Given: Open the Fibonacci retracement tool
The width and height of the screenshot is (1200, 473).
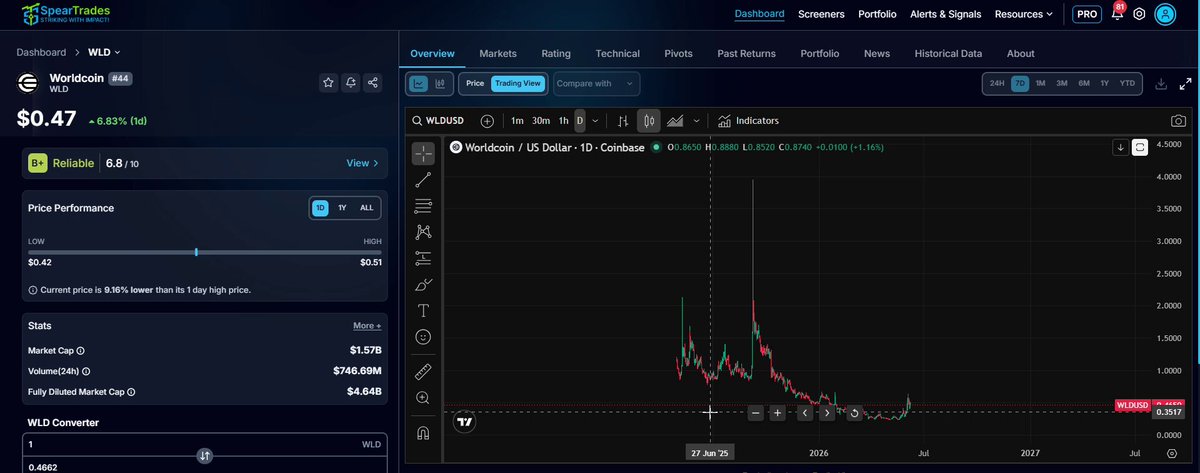Looking at the screenshot, I should click(423, 206).
